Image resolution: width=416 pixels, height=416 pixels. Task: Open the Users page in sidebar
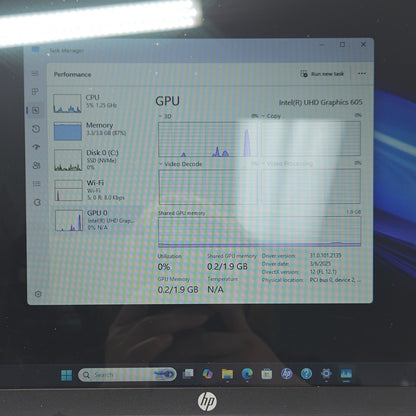37,165
